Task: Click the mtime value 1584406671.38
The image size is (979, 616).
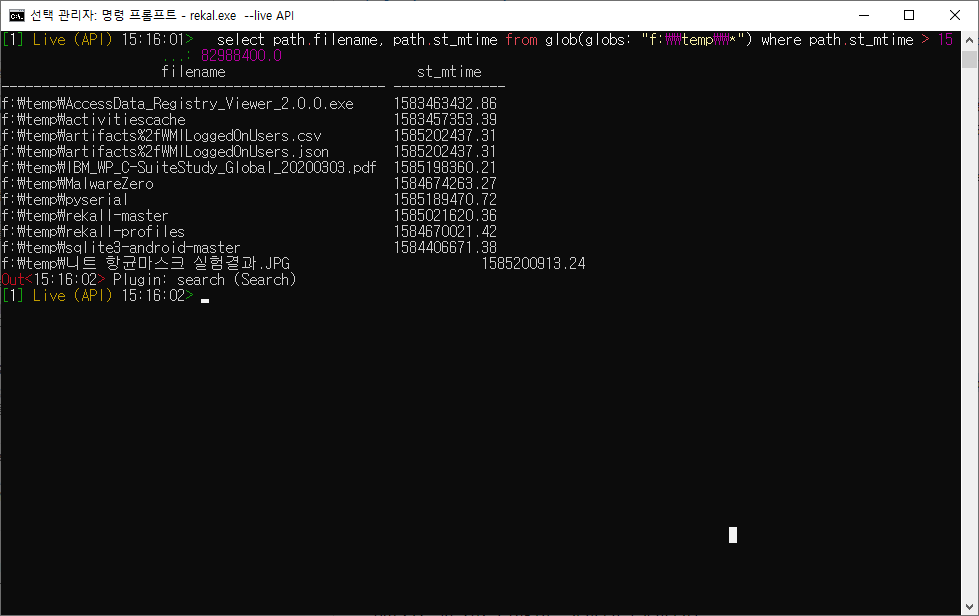Action: [x=445, y=248]
